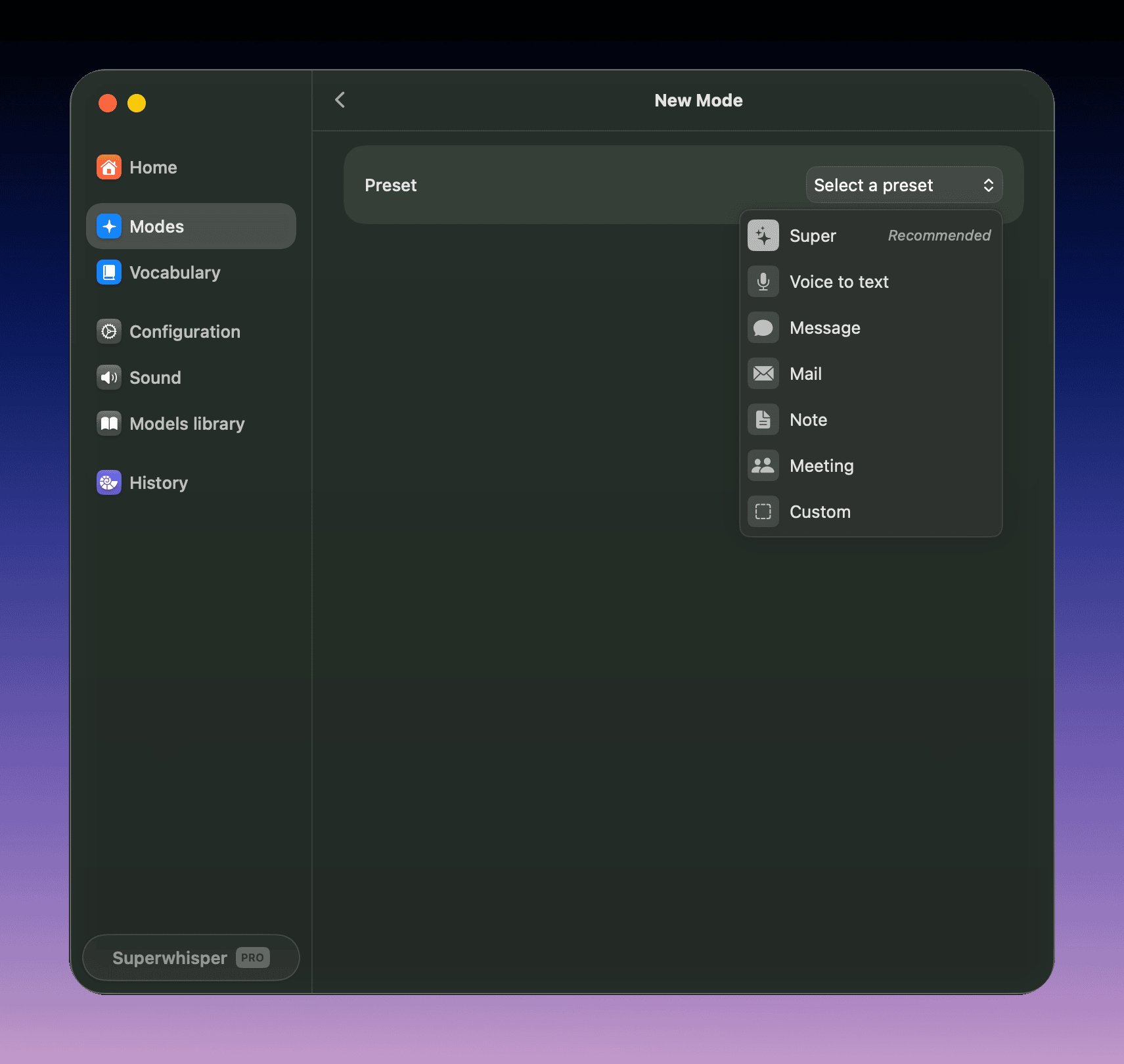Viewport: 1124px width, 1064px height.
Task: Open the Vocabulary section label
Action: 175,273
